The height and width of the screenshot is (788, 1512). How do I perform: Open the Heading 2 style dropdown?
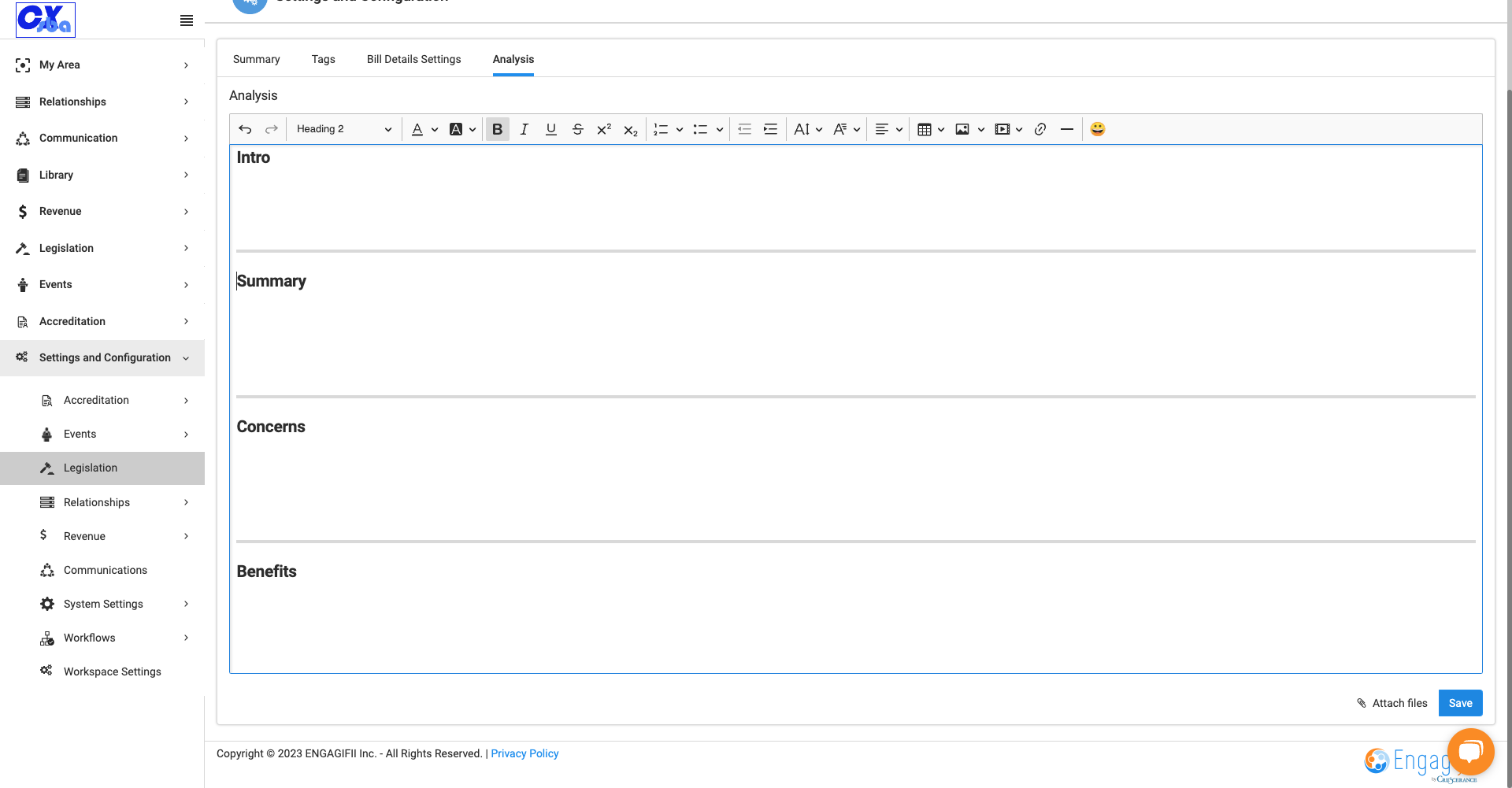344,129
